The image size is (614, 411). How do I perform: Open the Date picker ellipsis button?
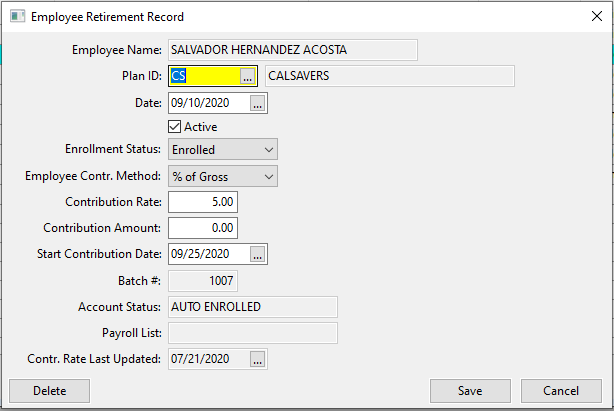258,103
